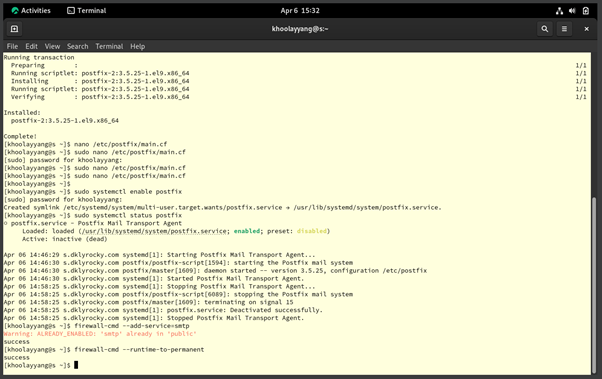The height and width of the screenshot is (379, 602).
Task: Open the hamburger menu in terminal header
Action: point(564,29)
